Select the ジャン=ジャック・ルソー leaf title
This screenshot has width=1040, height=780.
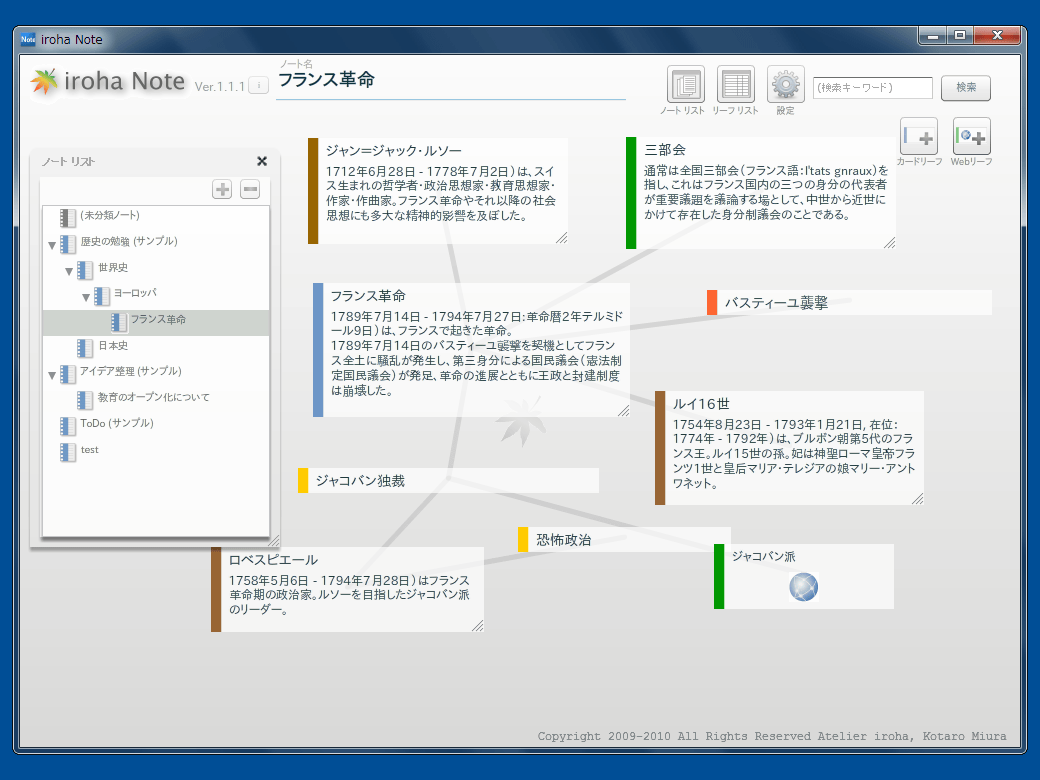(393, 151)
